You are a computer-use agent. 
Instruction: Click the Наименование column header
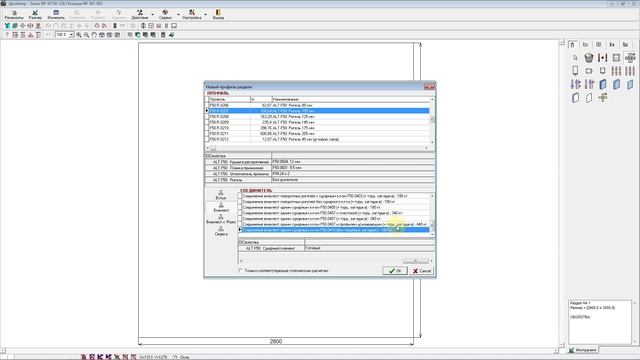[351, 99]
